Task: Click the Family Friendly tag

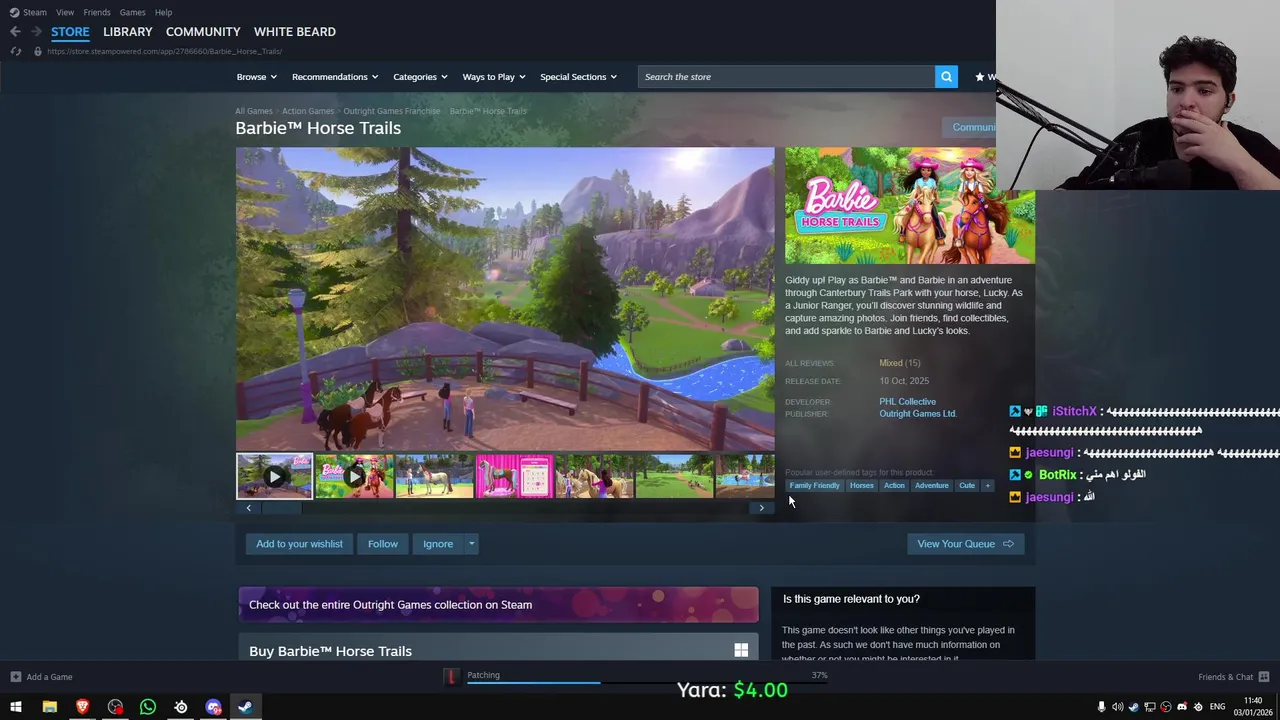Action: point(815,486)
